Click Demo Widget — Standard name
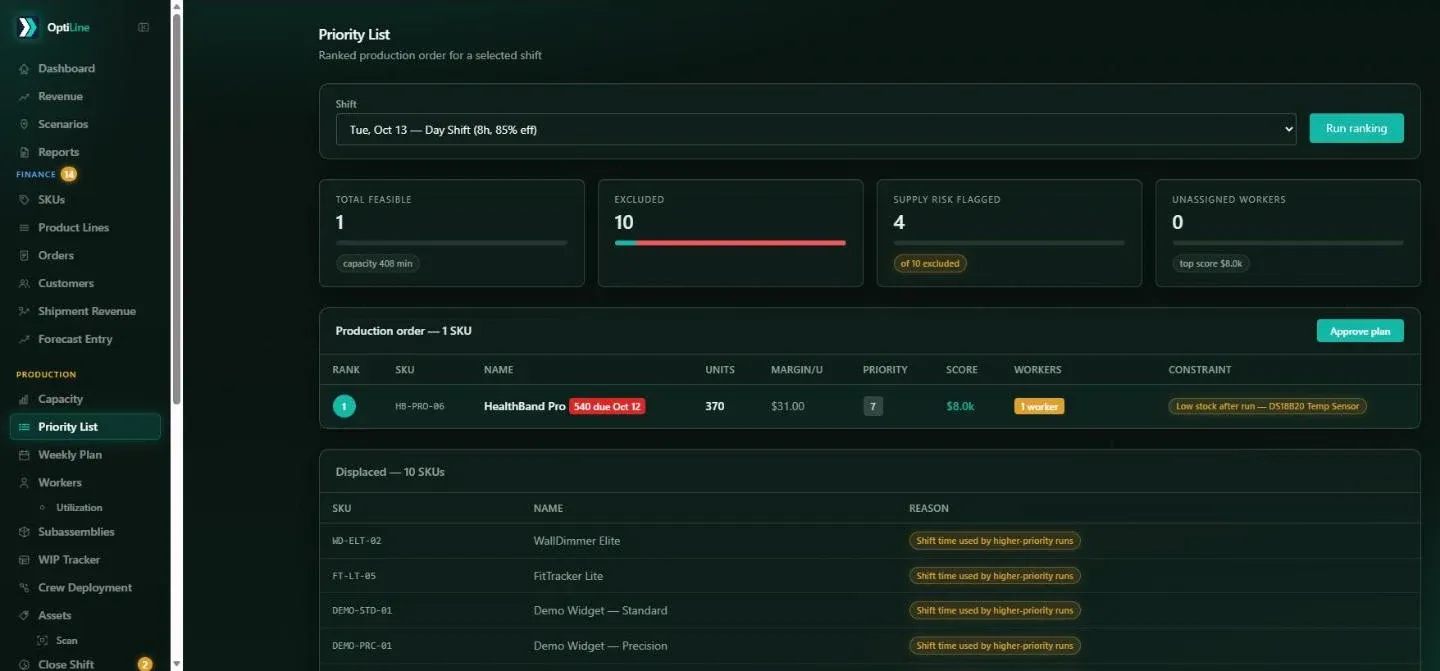1440x671 pixels. coord(600,611)
